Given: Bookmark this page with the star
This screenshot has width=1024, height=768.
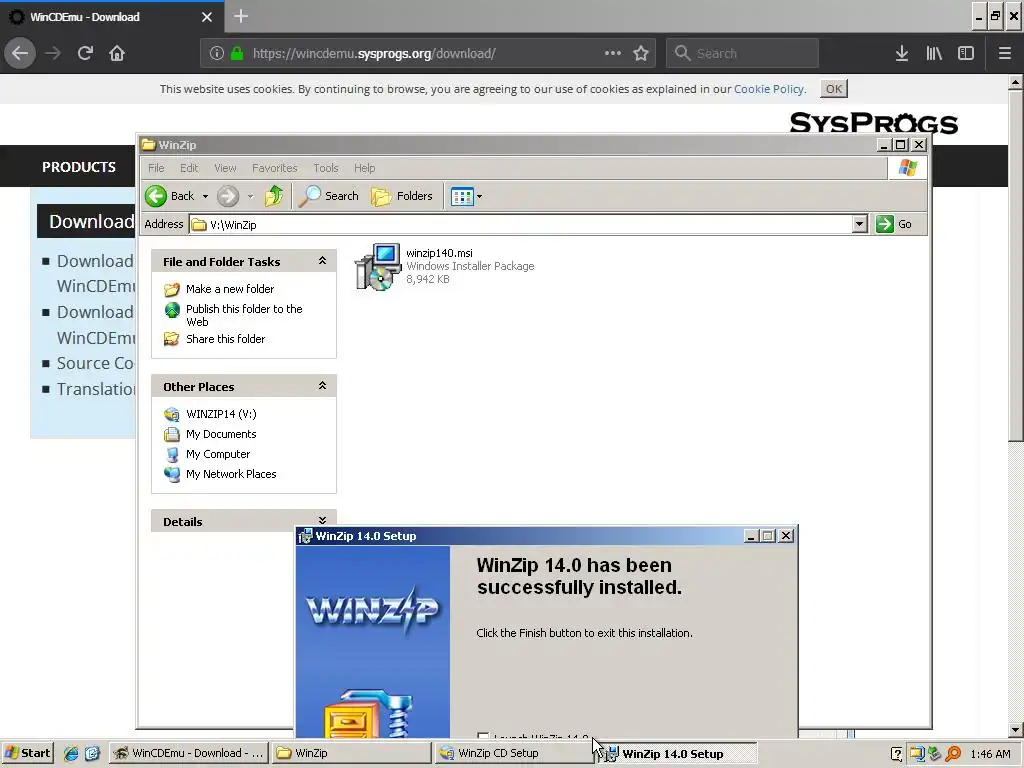Looking at the screenshot, I should point(641,53).
